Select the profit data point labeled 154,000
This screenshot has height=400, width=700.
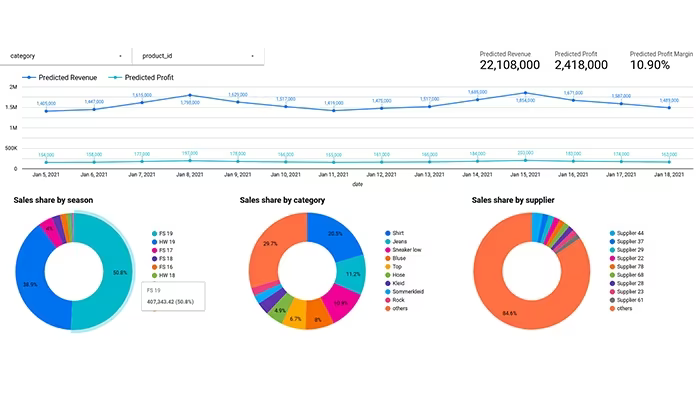46,162
